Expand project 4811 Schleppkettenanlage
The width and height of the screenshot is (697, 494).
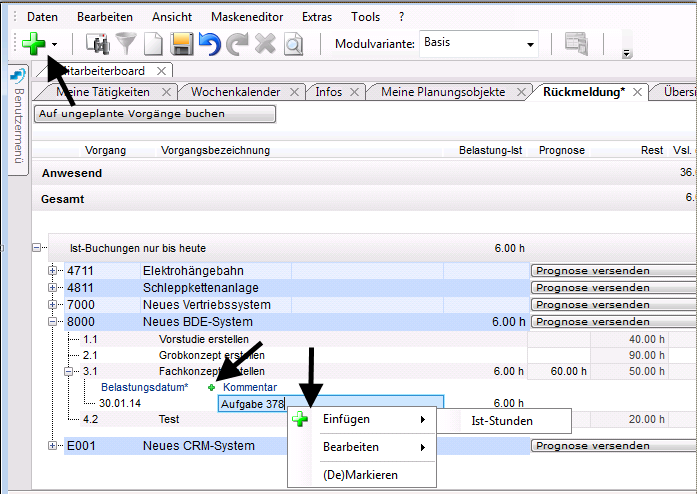tap(52, 288)
